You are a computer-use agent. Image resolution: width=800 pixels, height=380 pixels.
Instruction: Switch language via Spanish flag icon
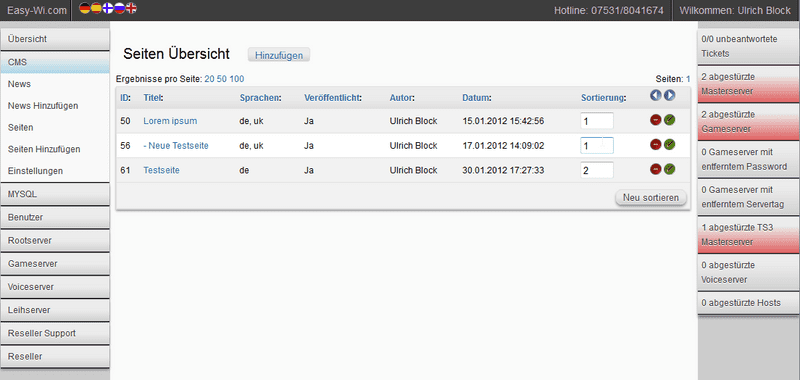pos(96,8)
